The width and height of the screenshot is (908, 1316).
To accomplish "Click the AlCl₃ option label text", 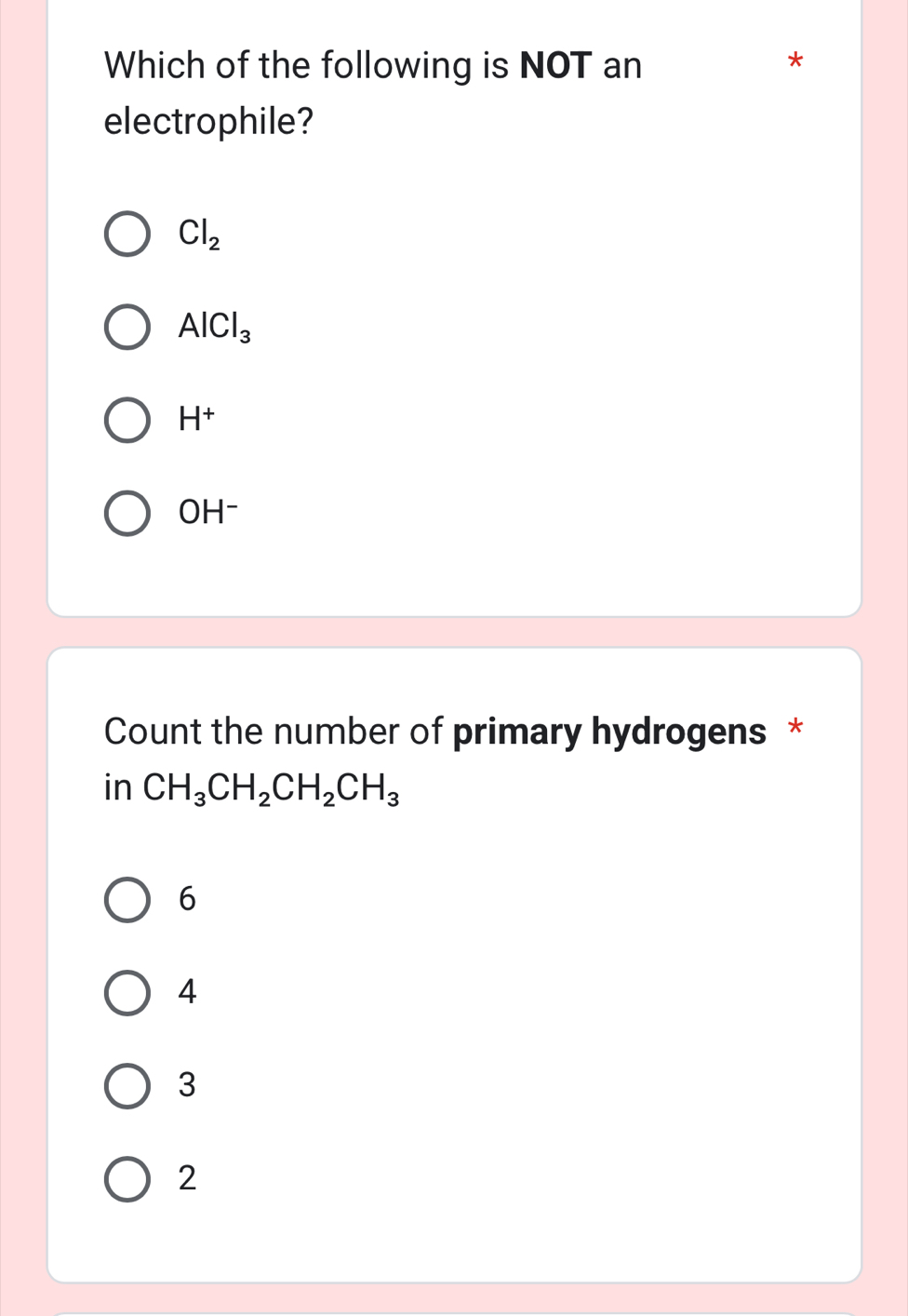I will [215, 327].
